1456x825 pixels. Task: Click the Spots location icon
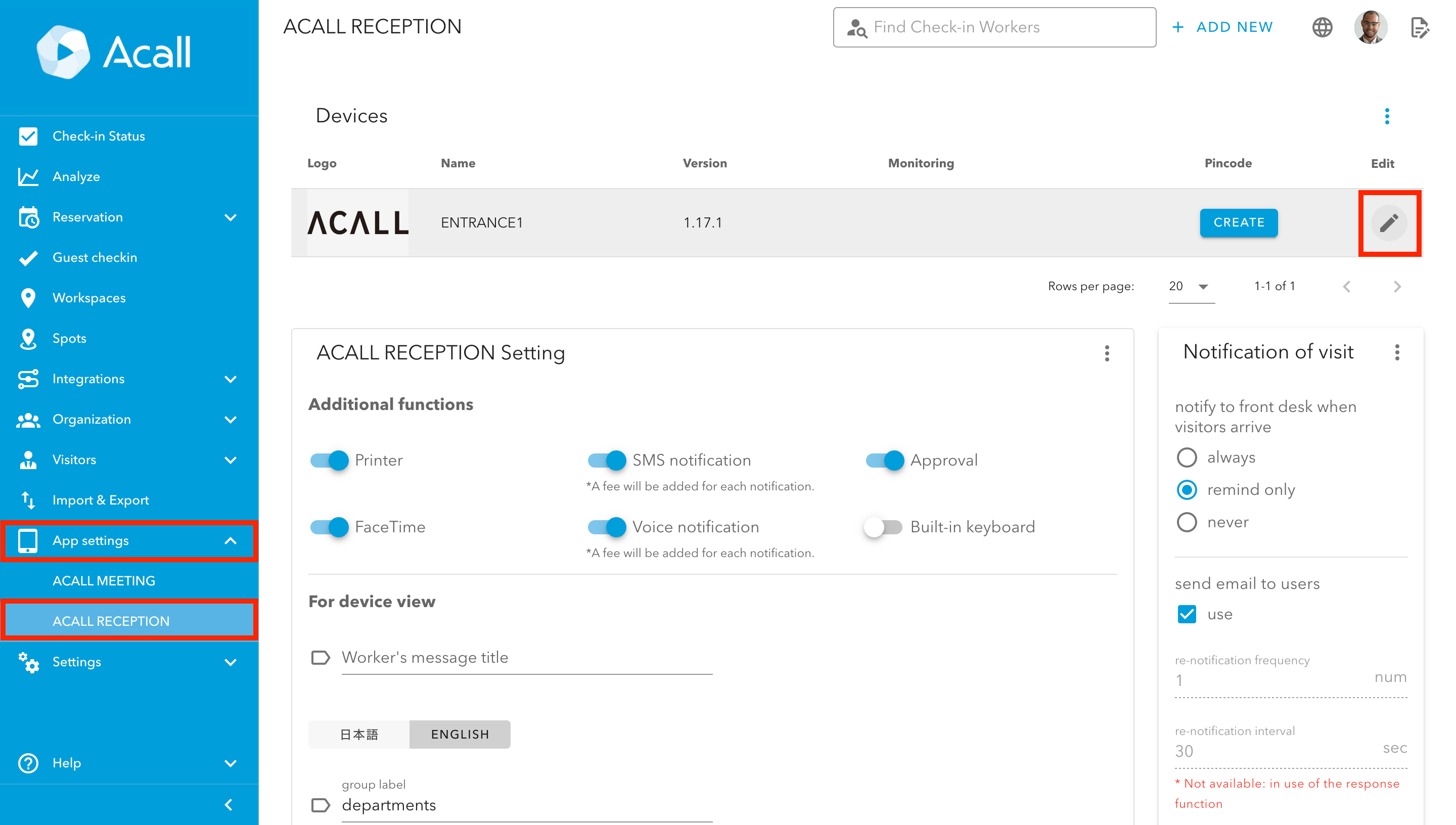(x=28, y=338)
